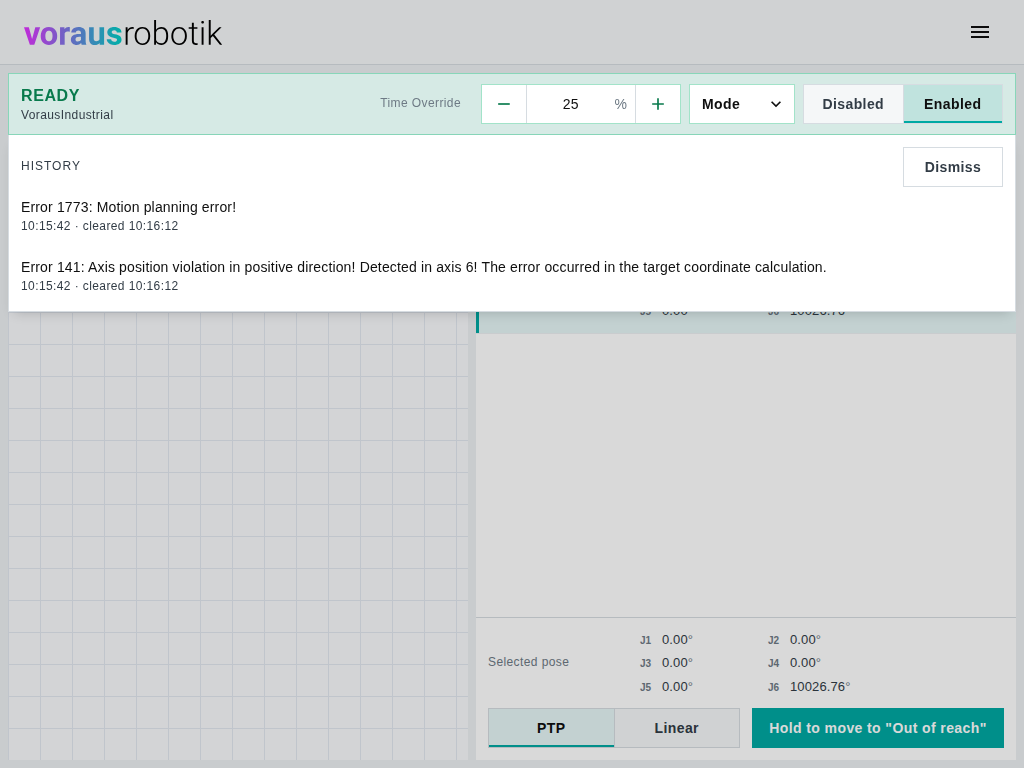Click the J2 value in Selected pose
Image resolution: width=1024 pixels, height=768 pixels.
click(805, 639)
